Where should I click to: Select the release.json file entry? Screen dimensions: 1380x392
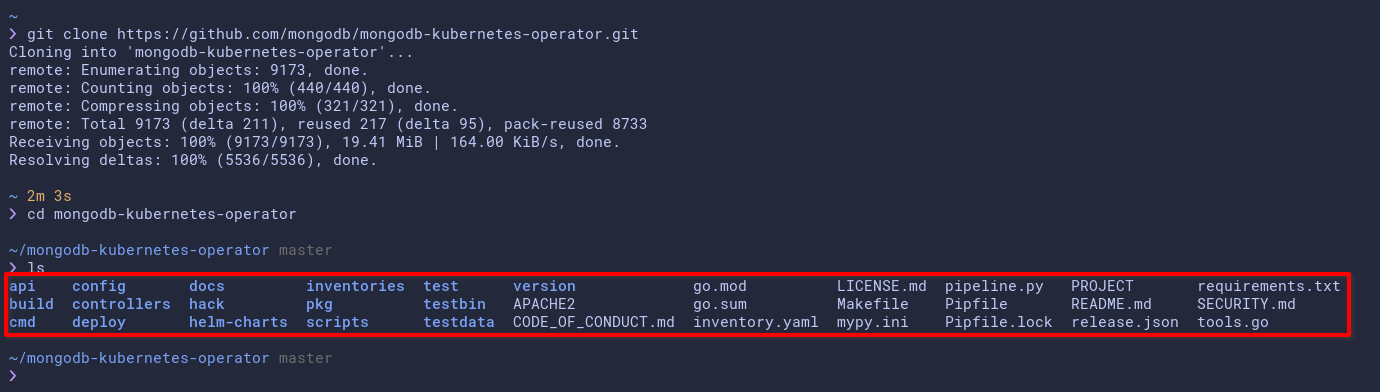(1125, 322)
